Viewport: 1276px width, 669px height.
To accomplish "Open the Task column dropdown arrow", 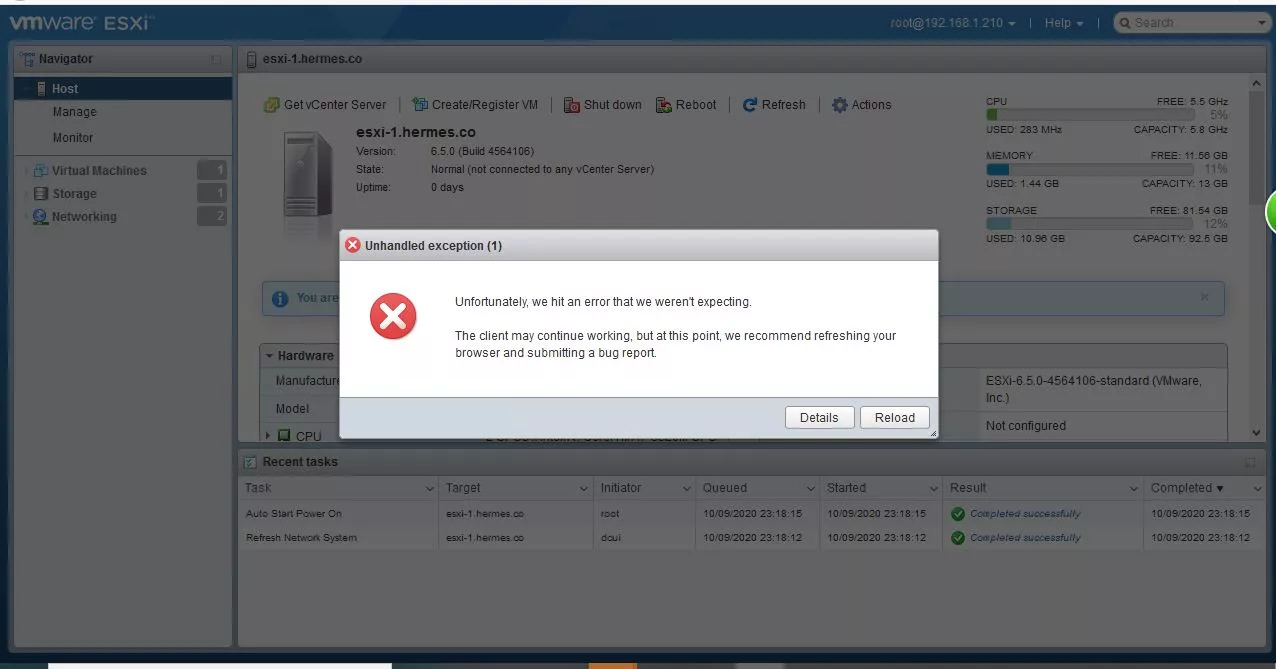I will [x=430, y=489].
